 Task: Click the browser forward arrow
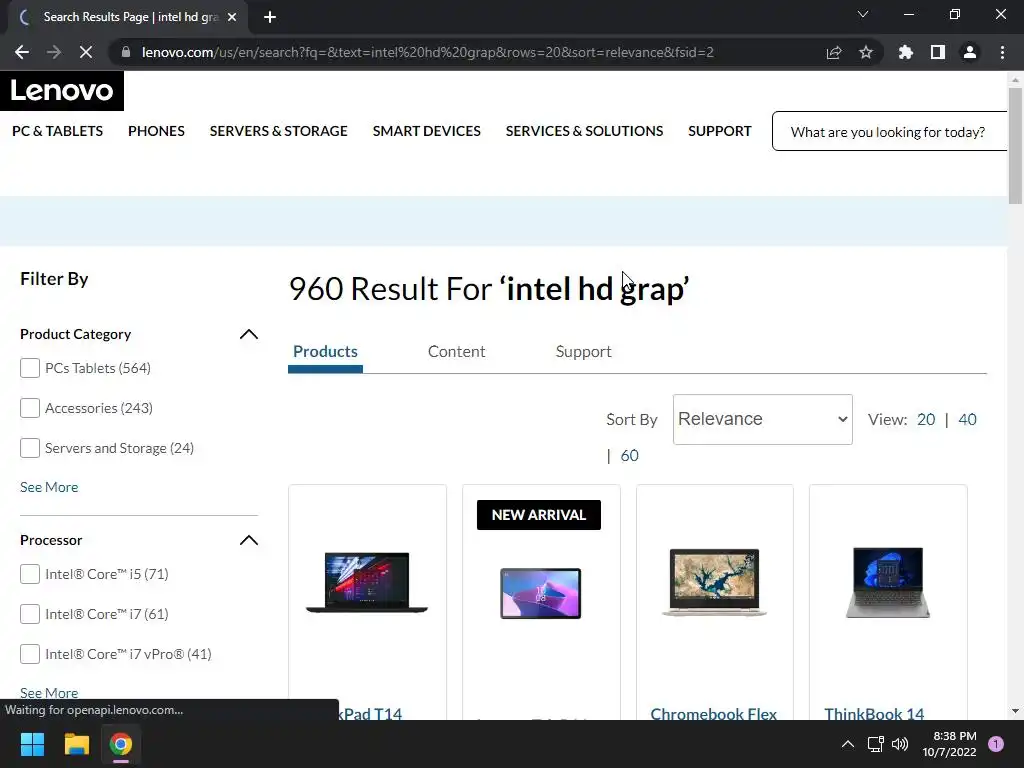click(x=54, y=52)
